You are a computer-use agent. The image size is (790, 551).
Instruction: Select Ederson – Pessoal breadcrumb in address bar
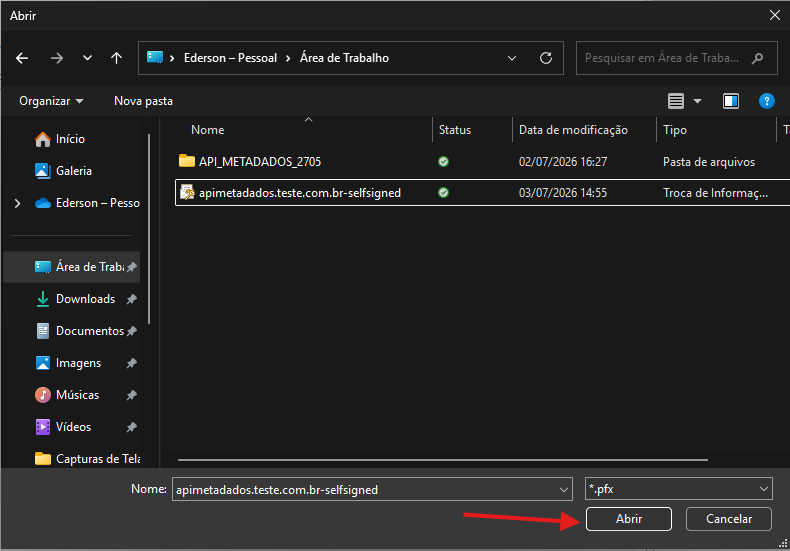click(230, 58)
